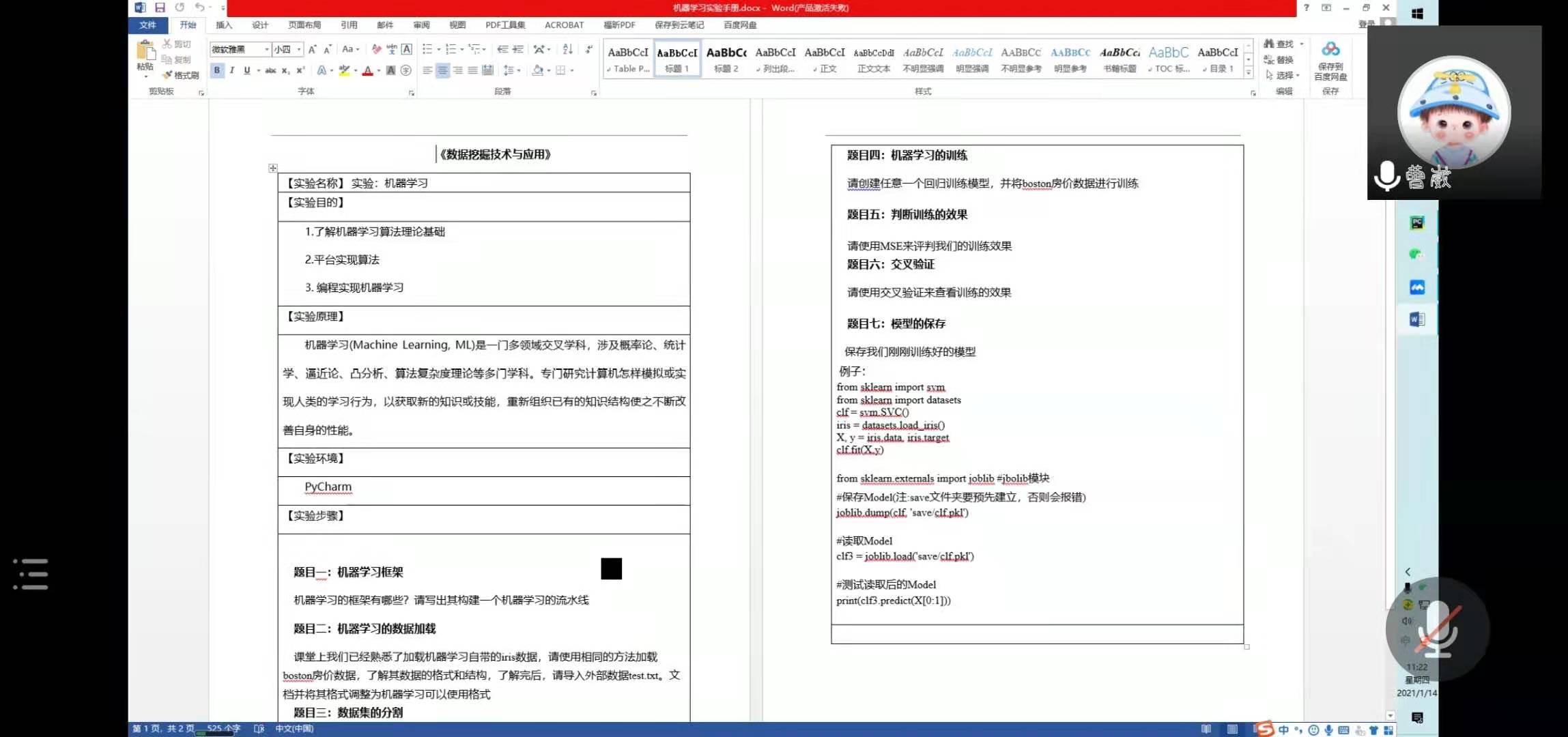Click the Sort A-Z icon
Viewport: 1568px width, 737px height.
click(567, 49)
